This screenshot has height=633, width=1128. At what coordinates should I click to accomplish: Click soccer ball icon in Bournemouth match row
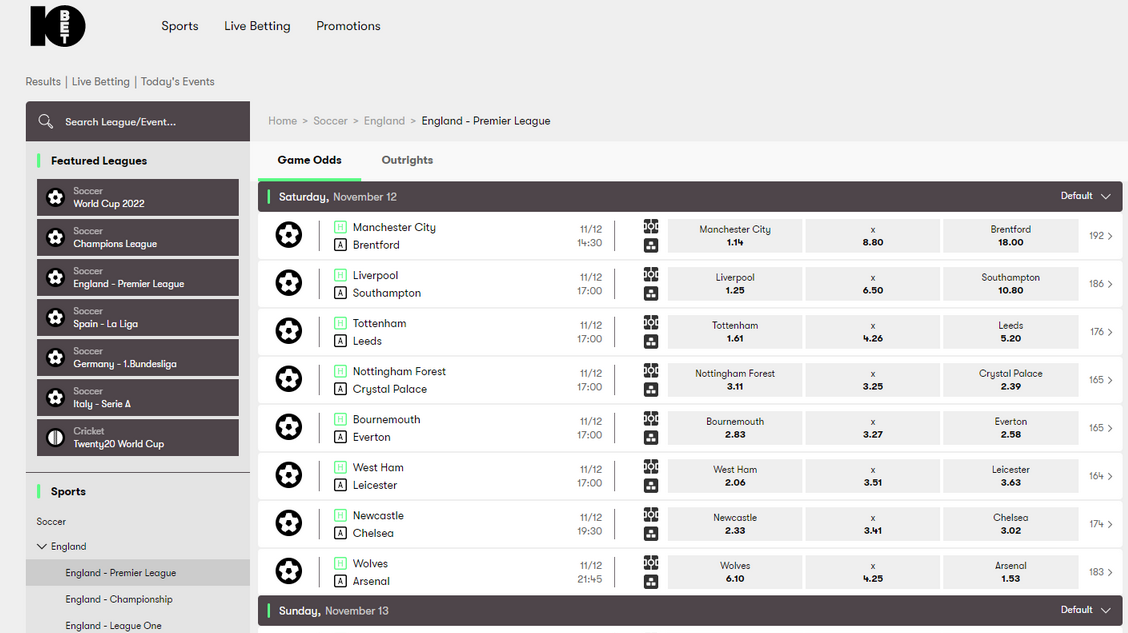(x=288, y=427)
